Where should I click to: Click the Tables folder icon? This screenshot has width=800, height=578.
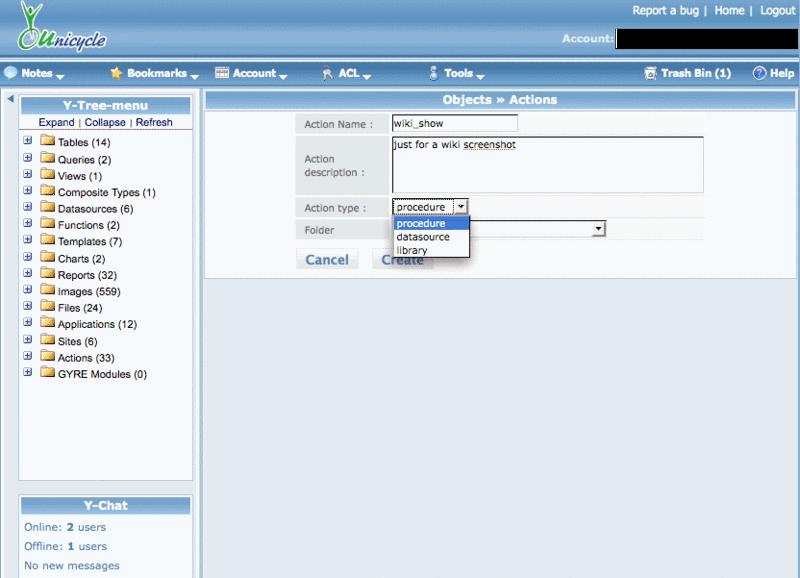click(47, 142)
